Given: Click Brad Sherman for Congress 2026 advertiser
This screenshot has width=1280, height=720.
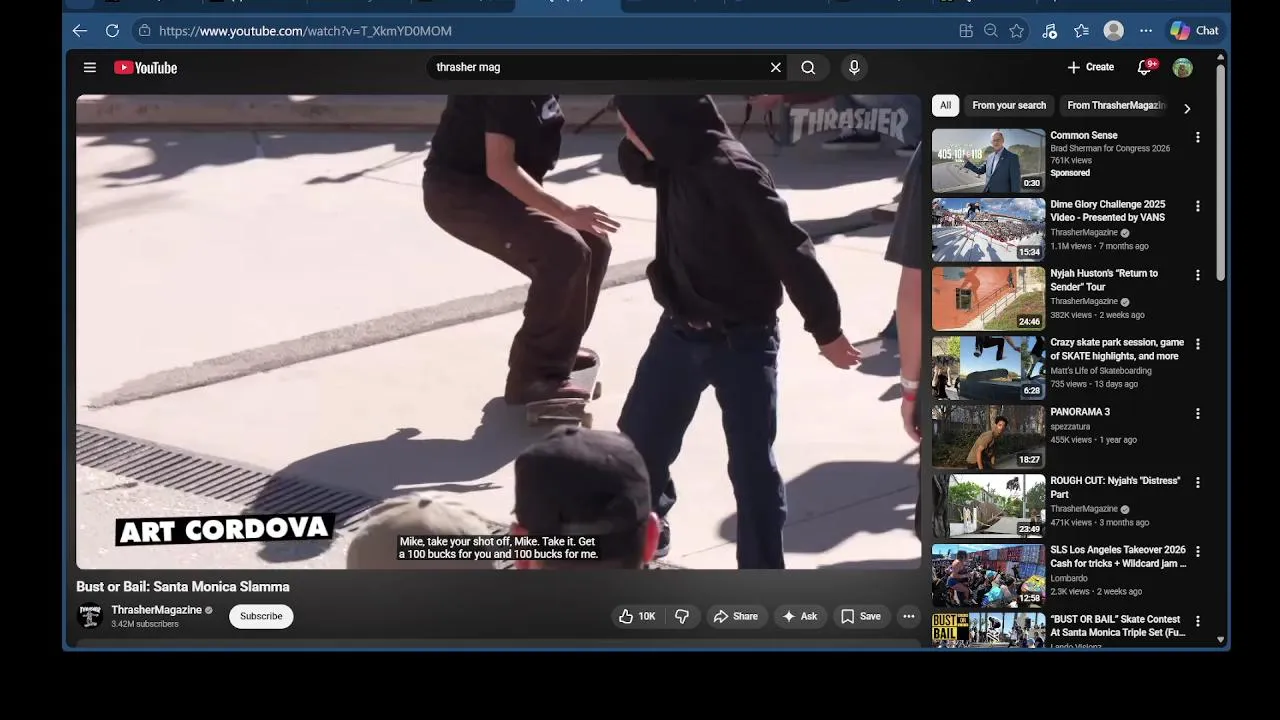Looking at the screenshot, I should pyautogui.click(x=1110, y=149).
